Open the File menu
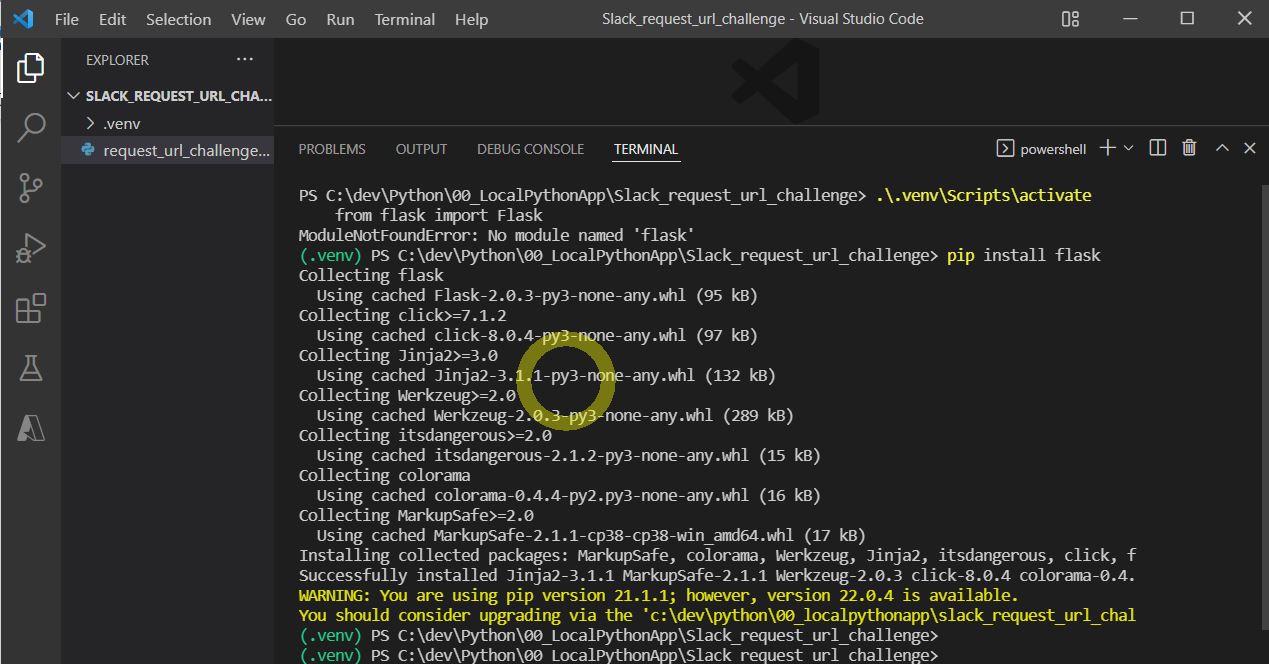1269x664 pixels. click(x=67, y=19)
